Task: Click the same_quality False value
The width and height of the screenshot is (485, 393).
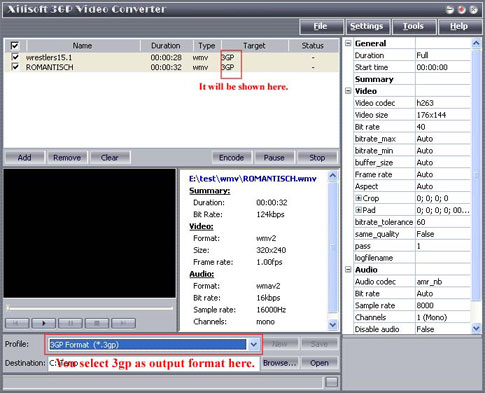Action: 443,234
